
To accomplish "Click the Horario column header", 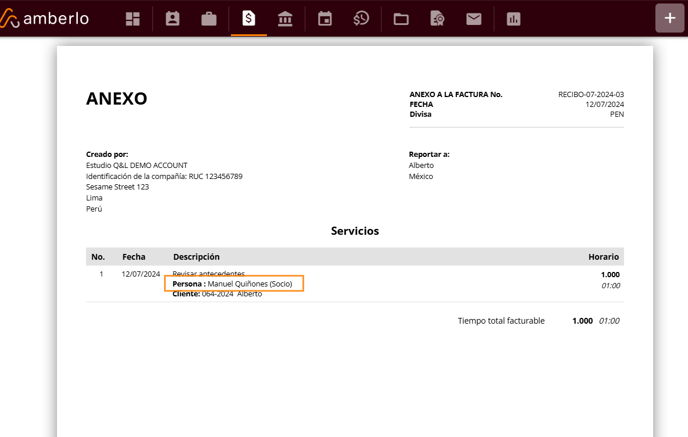I will 603,257.
